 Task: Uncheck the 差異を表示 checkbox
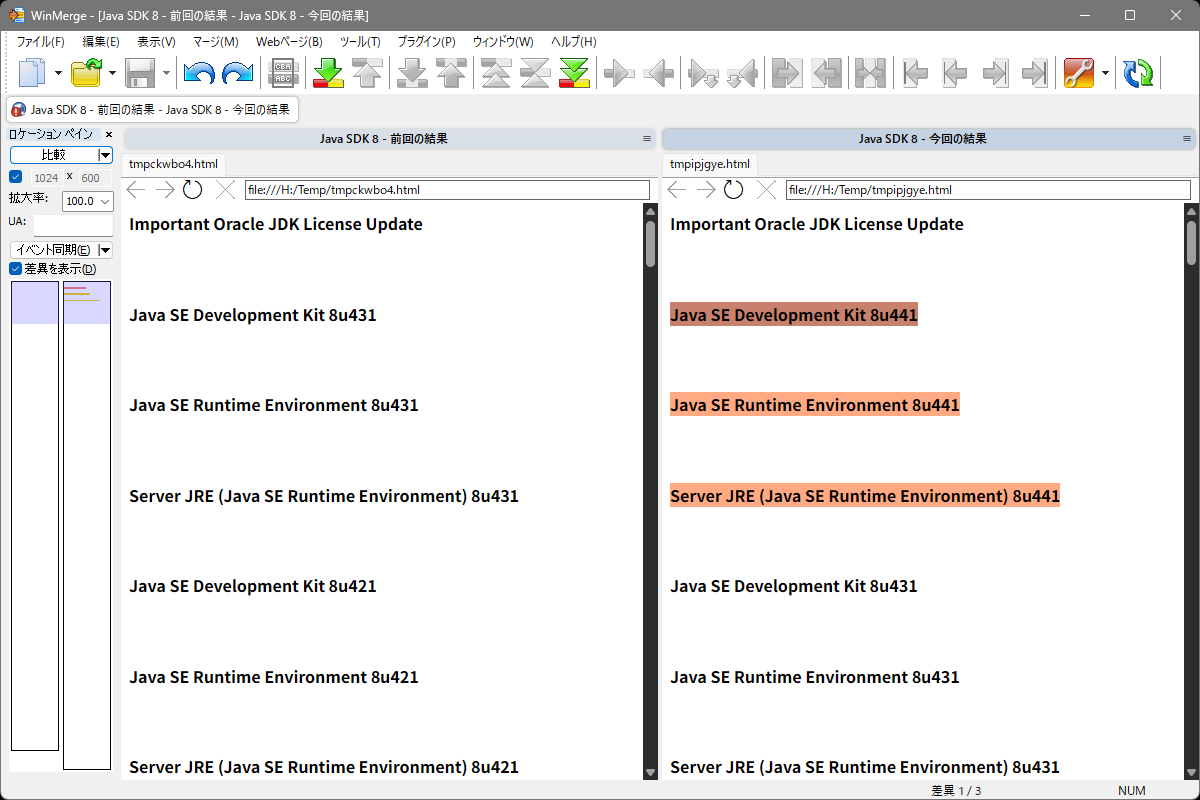(16, 268)
